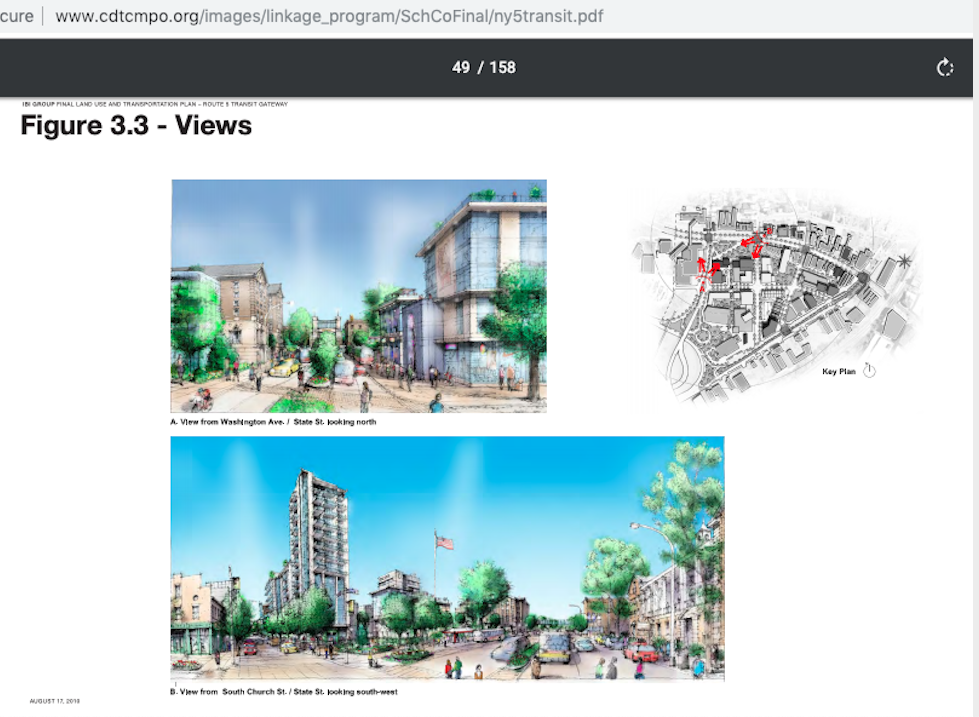Select the current page number 49 field
Screen dimensions: 979x717
click(x=461, y=67)
